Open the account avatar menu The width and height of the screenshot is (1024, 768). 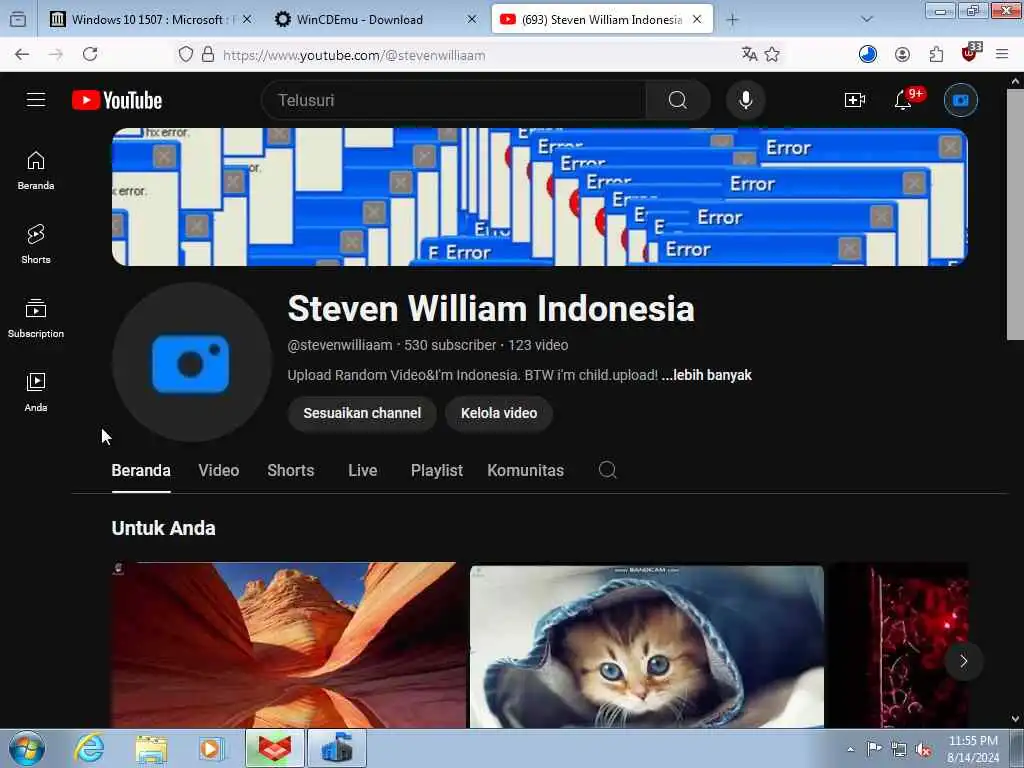(961, 100)
